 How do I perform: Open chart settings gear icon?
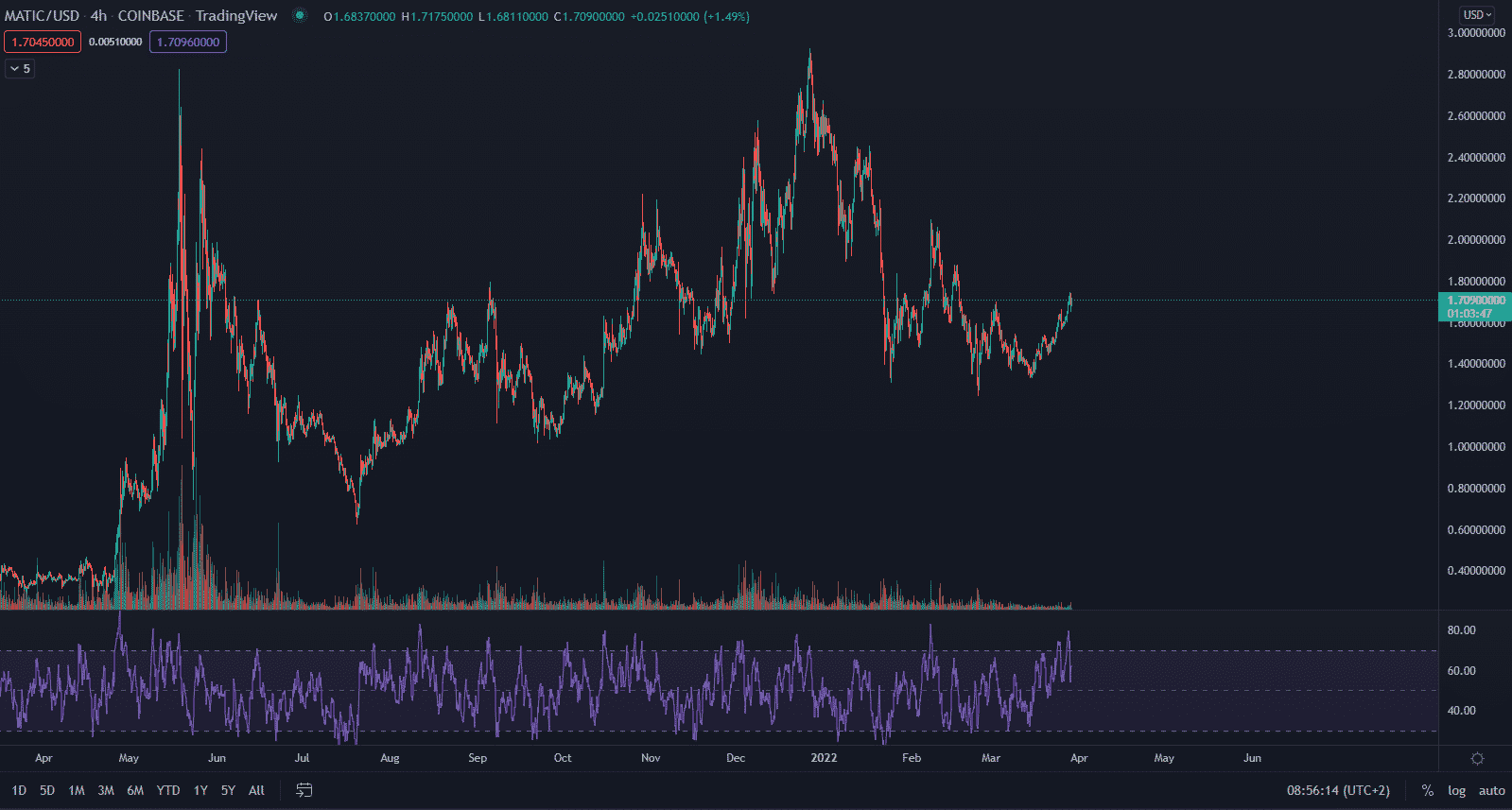point(1477,758)
